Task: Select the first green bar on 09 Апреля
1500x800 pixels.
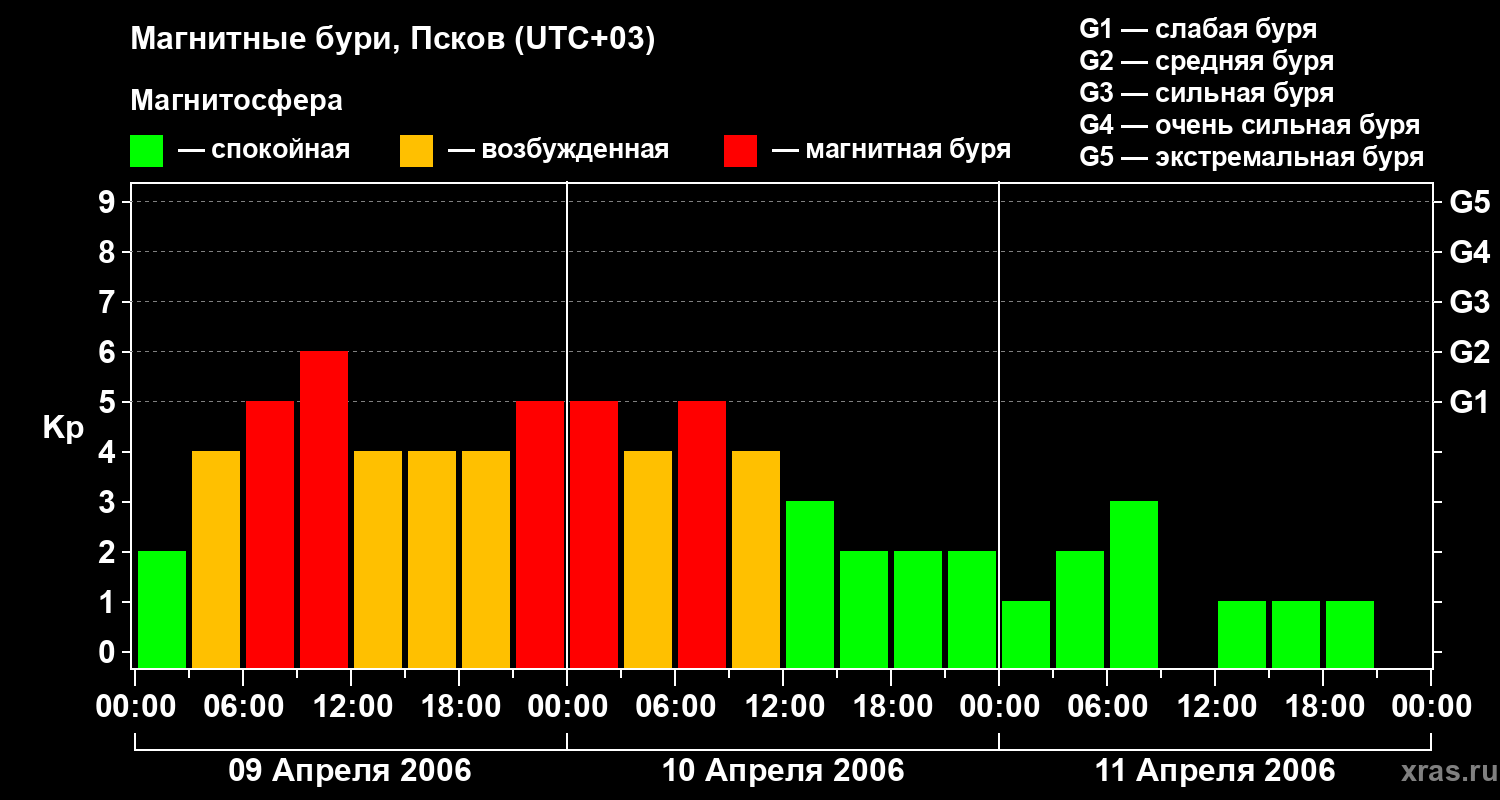Action: [x=162, y=610]
